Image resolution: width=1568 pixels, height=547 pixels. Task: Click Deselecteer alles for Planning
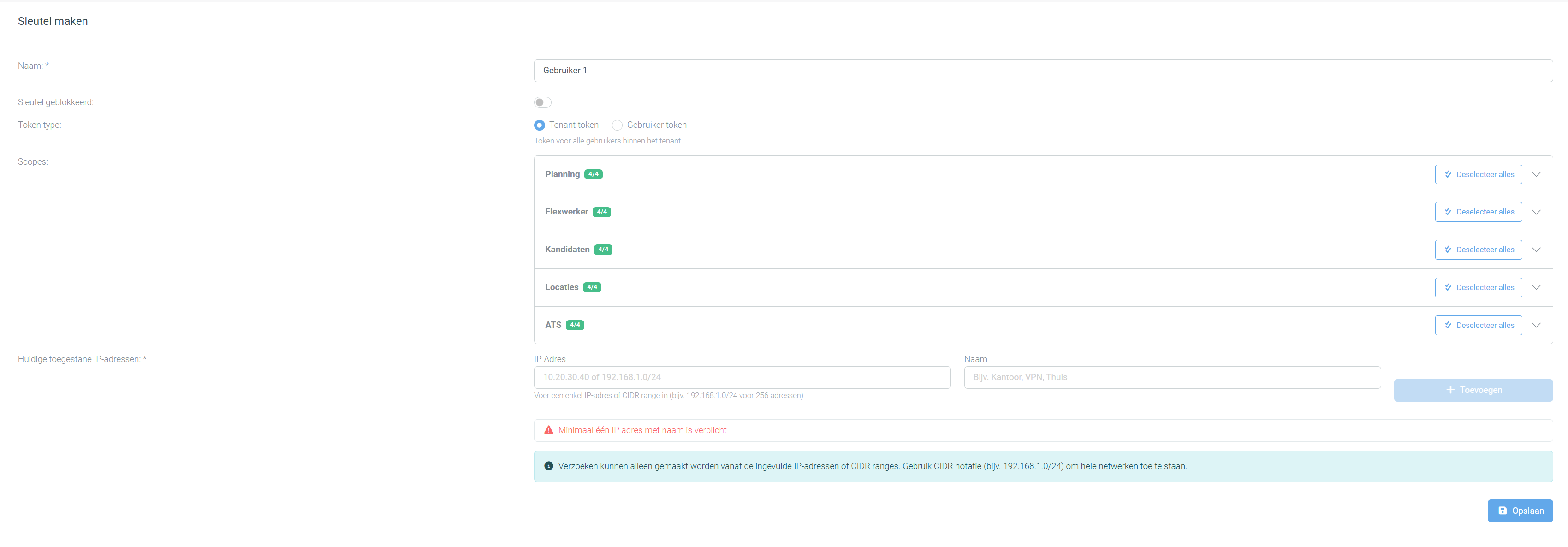coord(1478,174)
